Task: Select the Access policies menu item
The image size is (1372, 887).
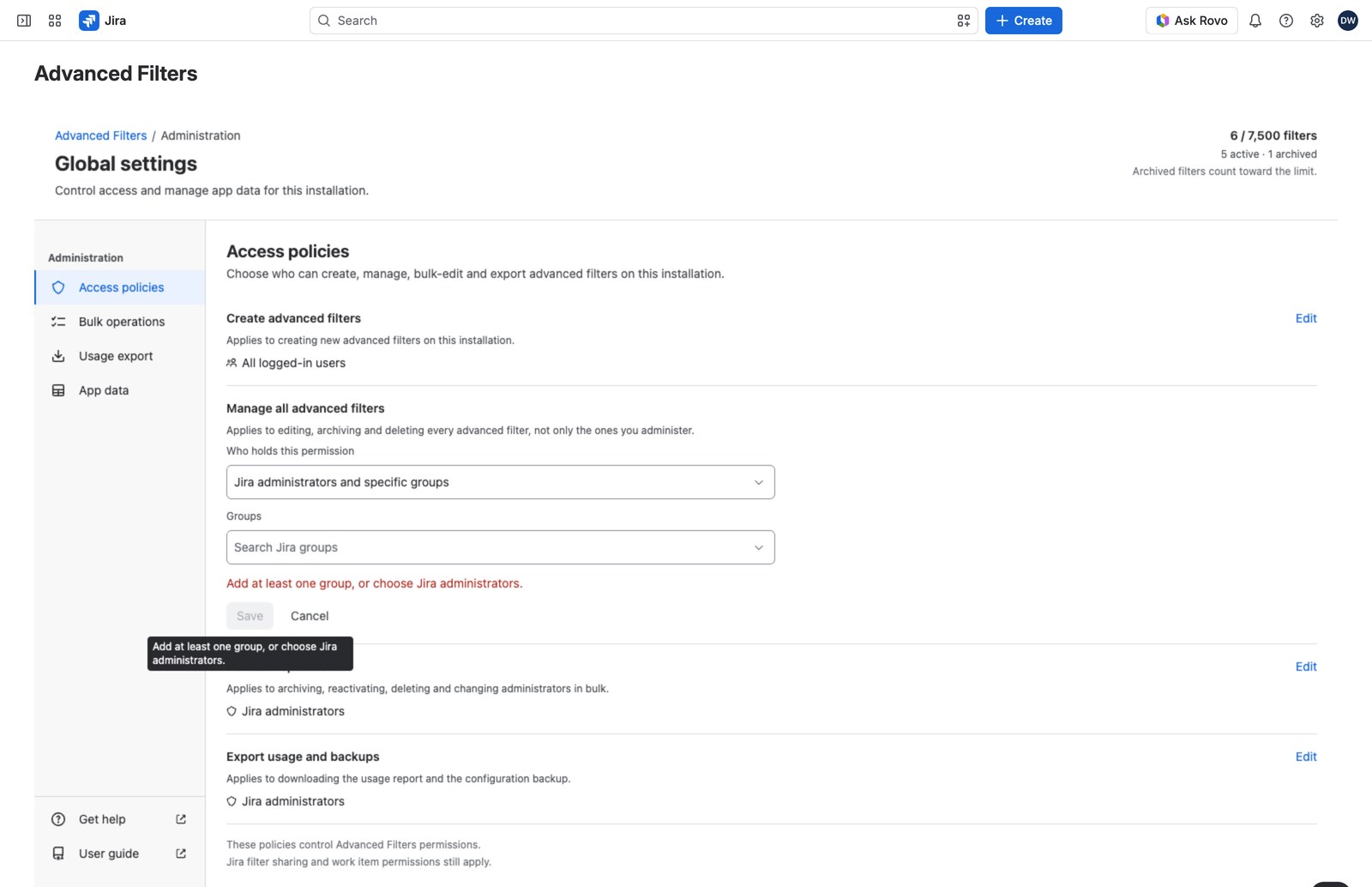Action: (120, 287)
